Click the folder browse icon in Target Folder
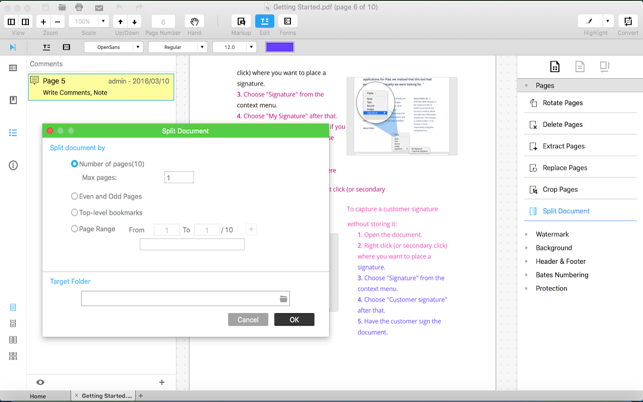 click(283, 299)
